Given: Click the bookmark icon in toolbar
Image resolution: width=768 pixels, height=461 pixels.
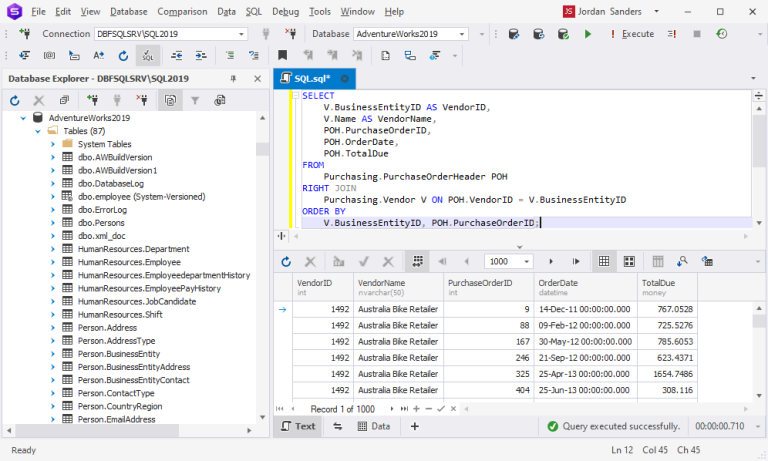Looking at the screenshot, I should [x=283, y=55].
